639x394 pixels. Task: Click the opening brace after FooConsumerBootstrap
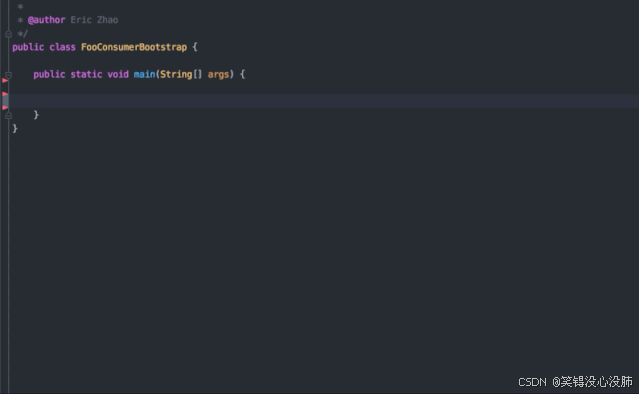195,47
